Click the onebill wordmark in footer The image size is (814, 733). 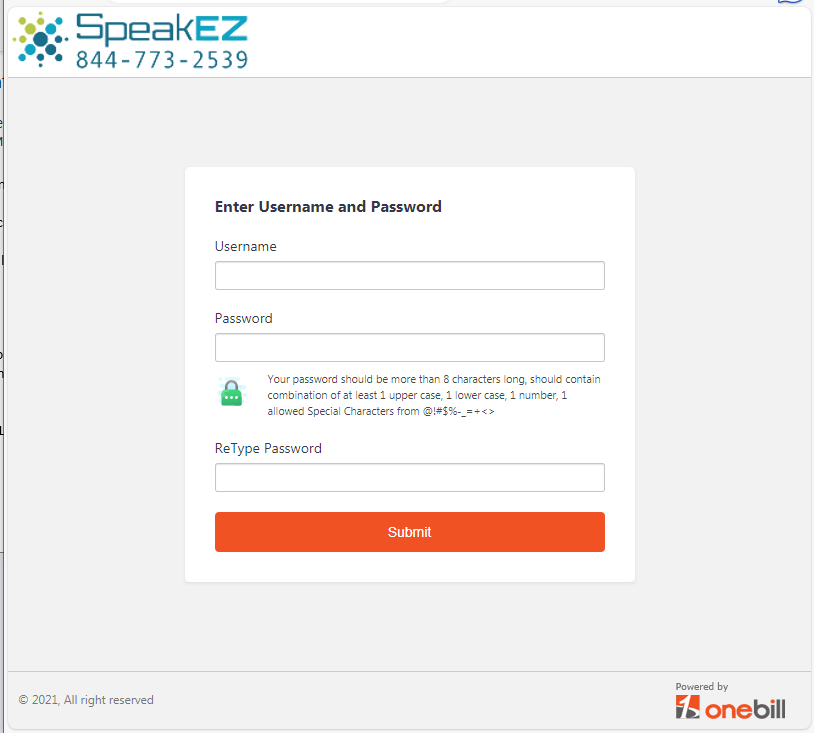(745, 709)
